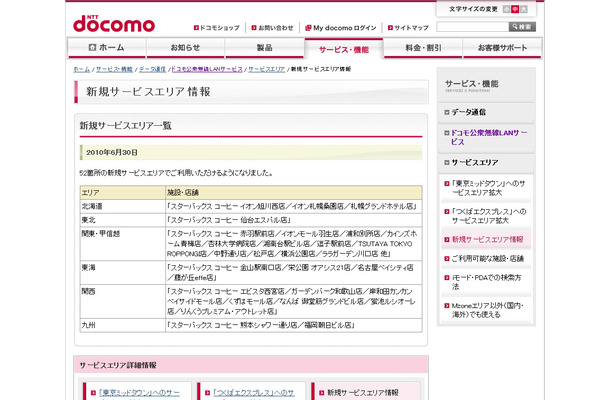Open bottom 「東京ミッドタウン」へのサー link
The image size is (610, 400).
point(139,393)
